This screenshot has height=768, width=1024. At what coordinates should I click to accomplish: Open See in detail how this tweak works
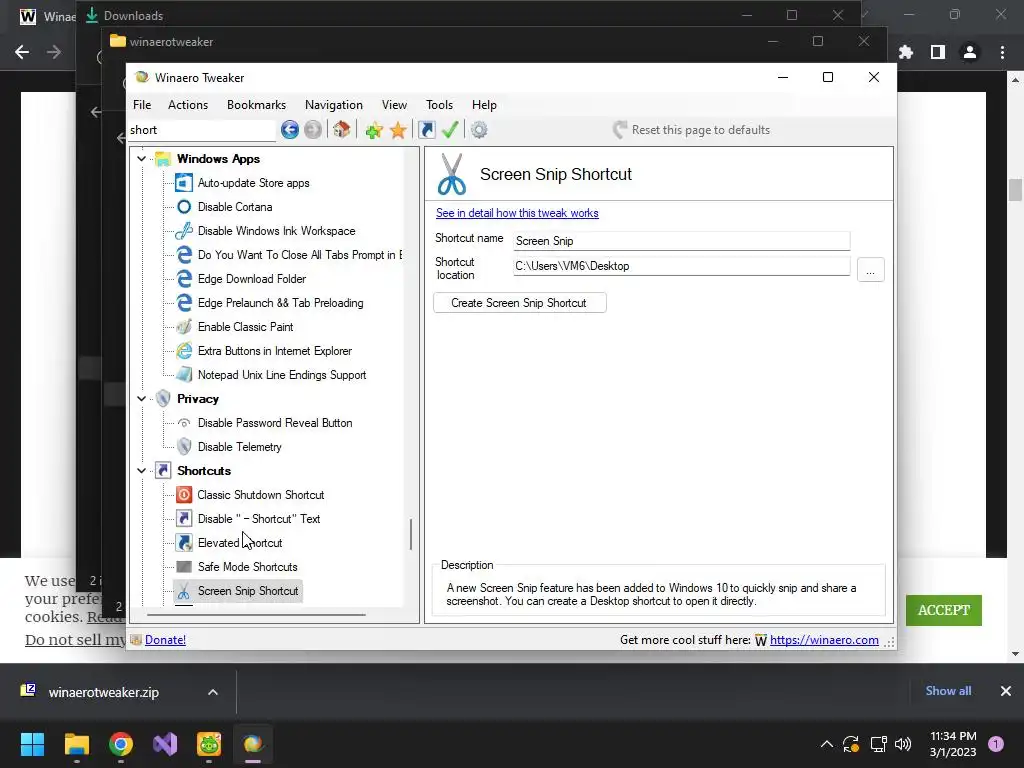pos(517,213)
